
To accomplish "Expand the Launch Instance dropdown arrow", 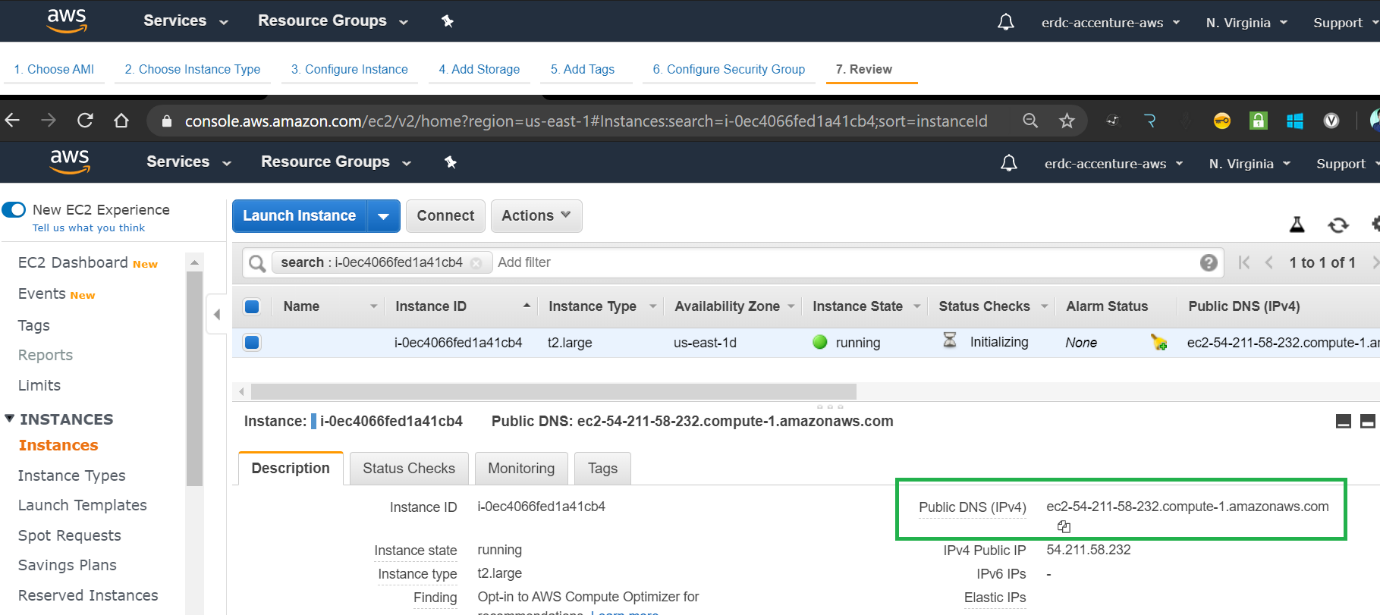I will [x=384, y=216].
